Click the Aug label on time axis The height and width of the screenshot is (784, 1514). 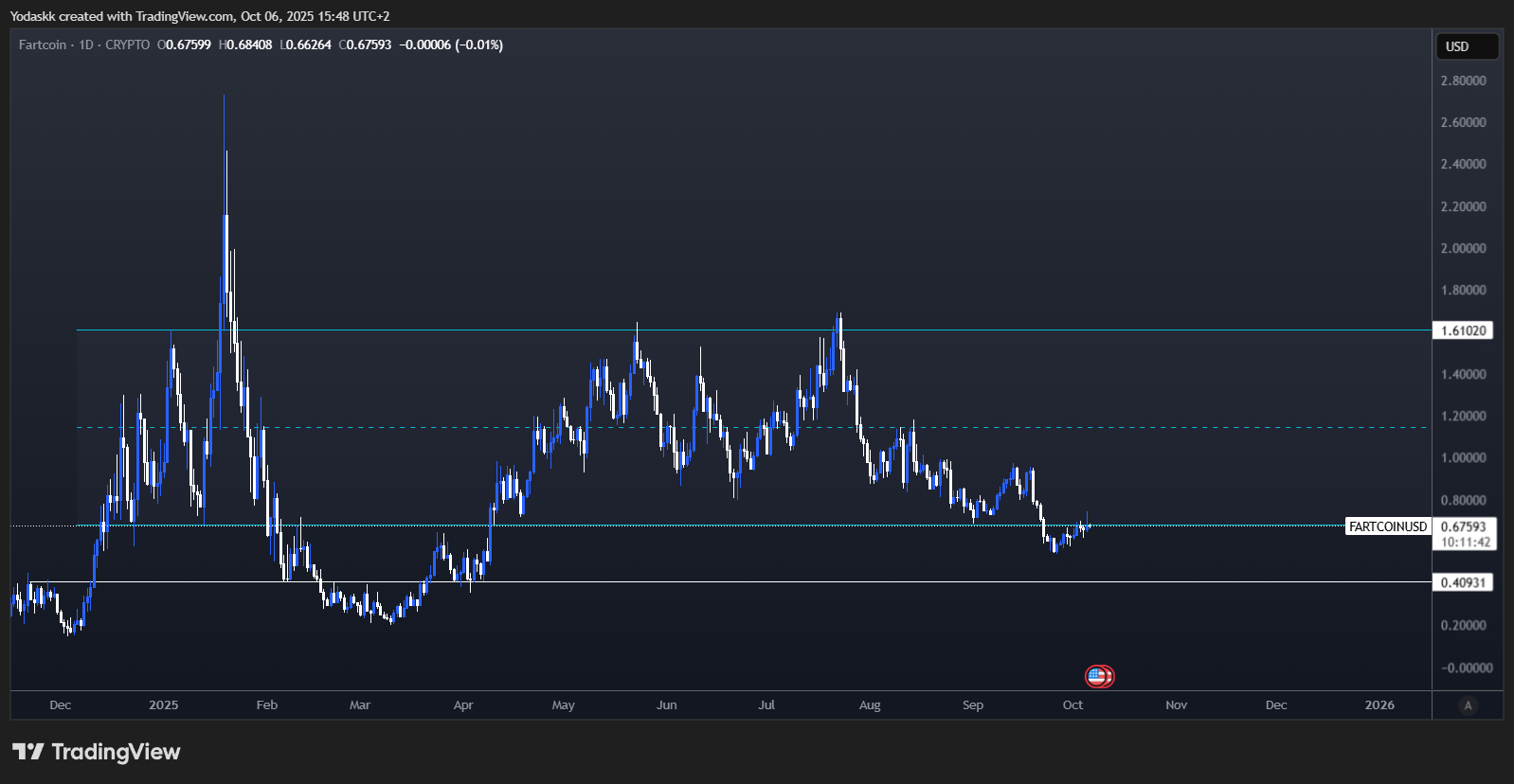[x=870, y=704]
